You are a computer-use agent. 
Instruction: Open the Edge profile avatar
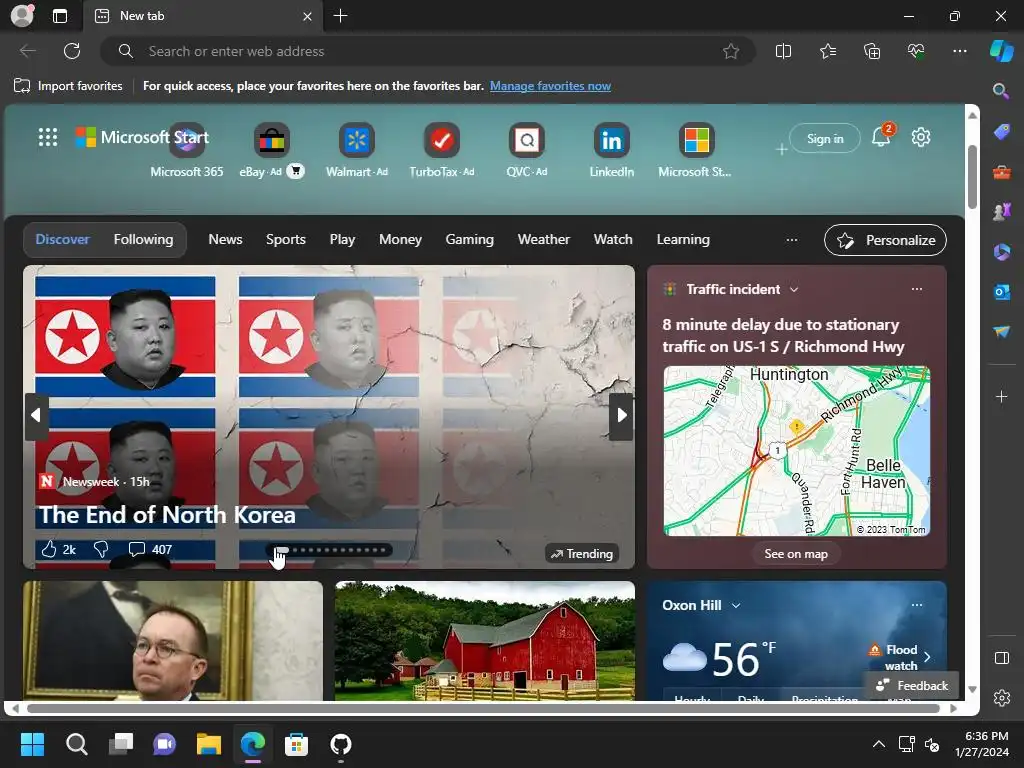point(22,16)
